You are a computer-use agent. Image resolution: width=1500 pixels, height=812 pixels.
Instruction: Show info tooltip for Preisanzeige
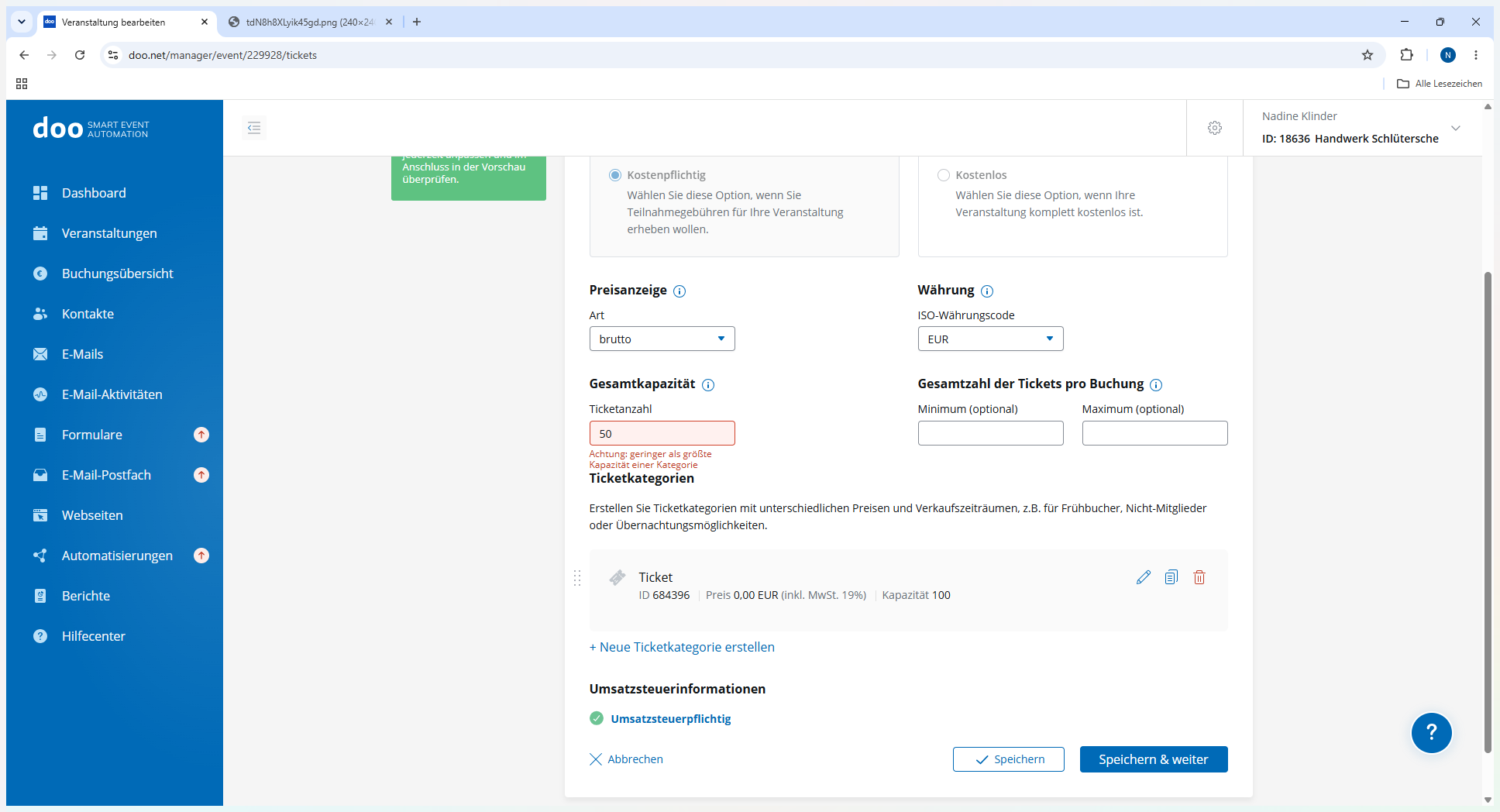[x=679, y=291]
